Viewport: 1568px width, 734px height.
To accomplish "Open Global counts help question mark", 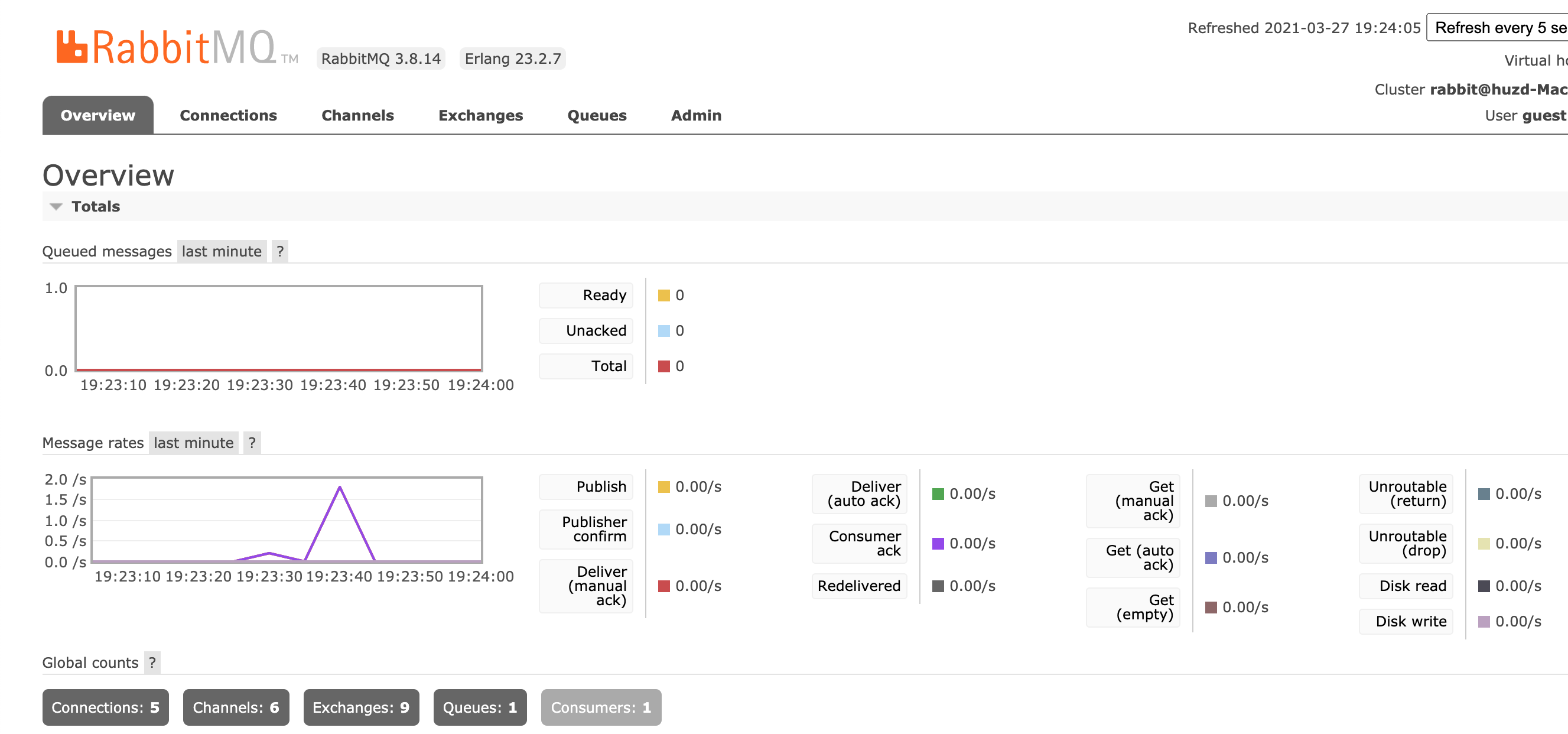I will click(152, 662).
